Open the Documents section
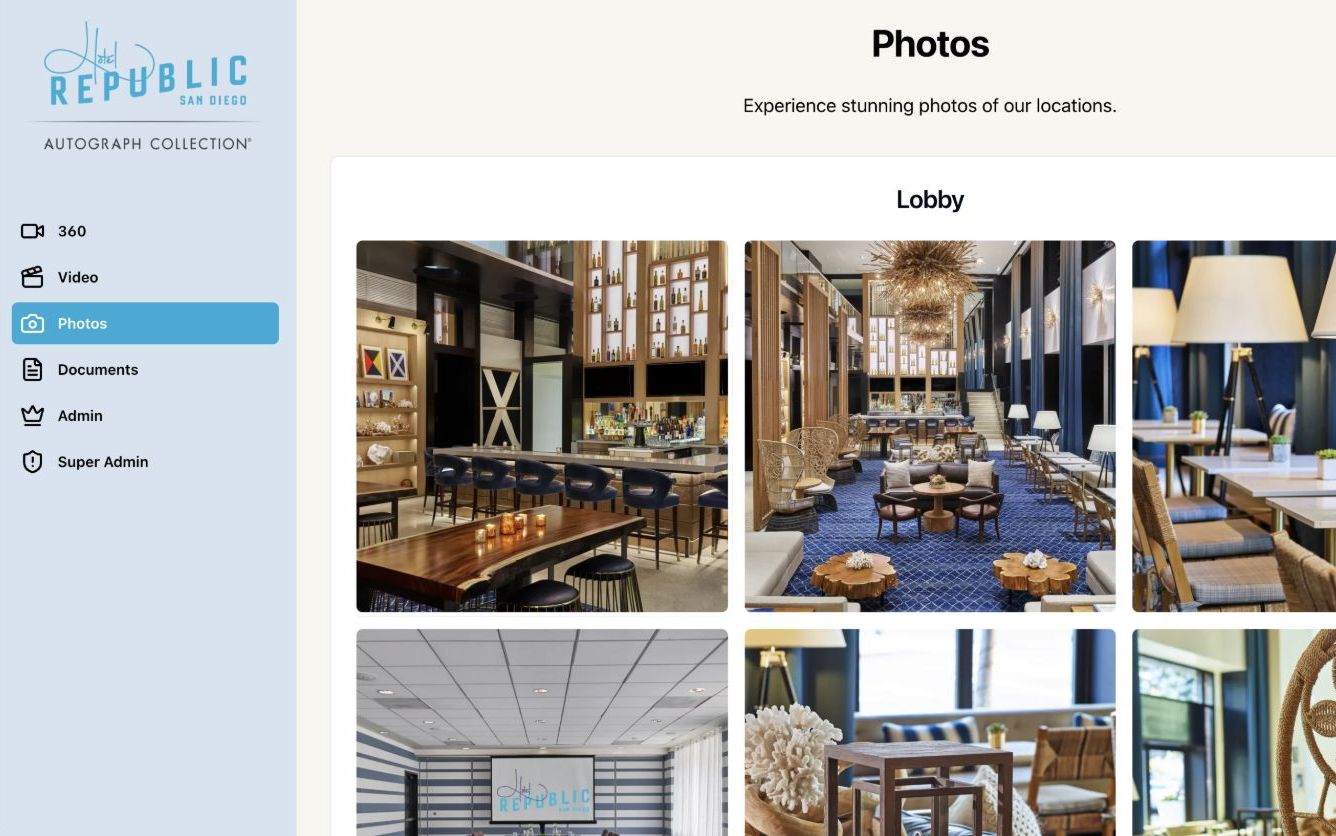Image resolution: width=1336 pixels, height=836 pixels. coord(145,369)
